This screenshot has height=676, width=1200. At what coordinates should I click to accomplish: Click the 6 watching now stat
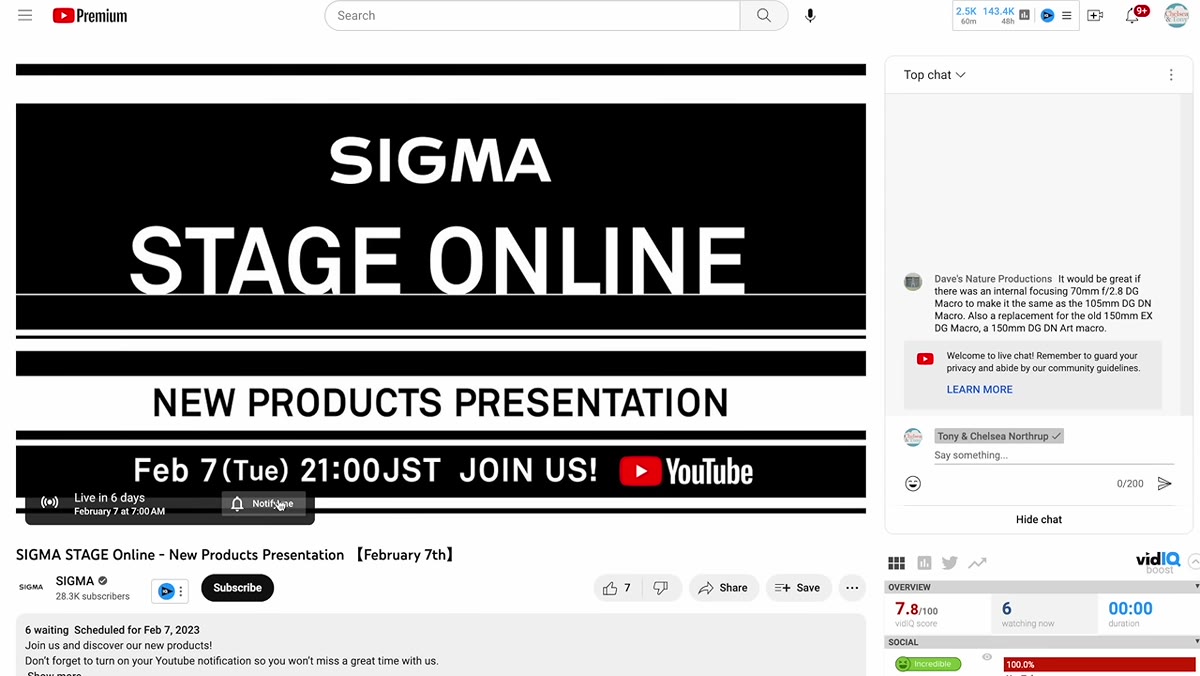click(1027, 614)
